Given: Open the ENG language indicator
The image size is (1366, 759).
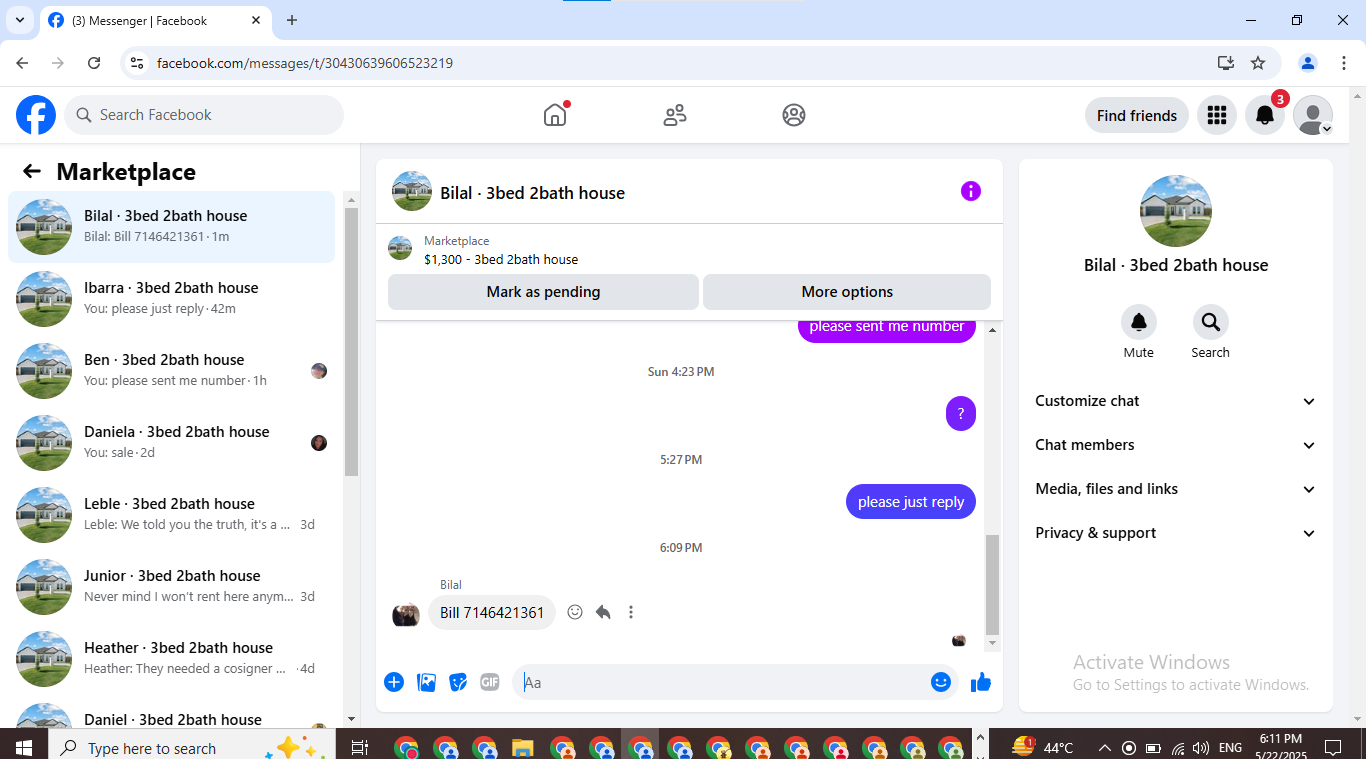Looking at the screenshot, I should pos(1231,748).
